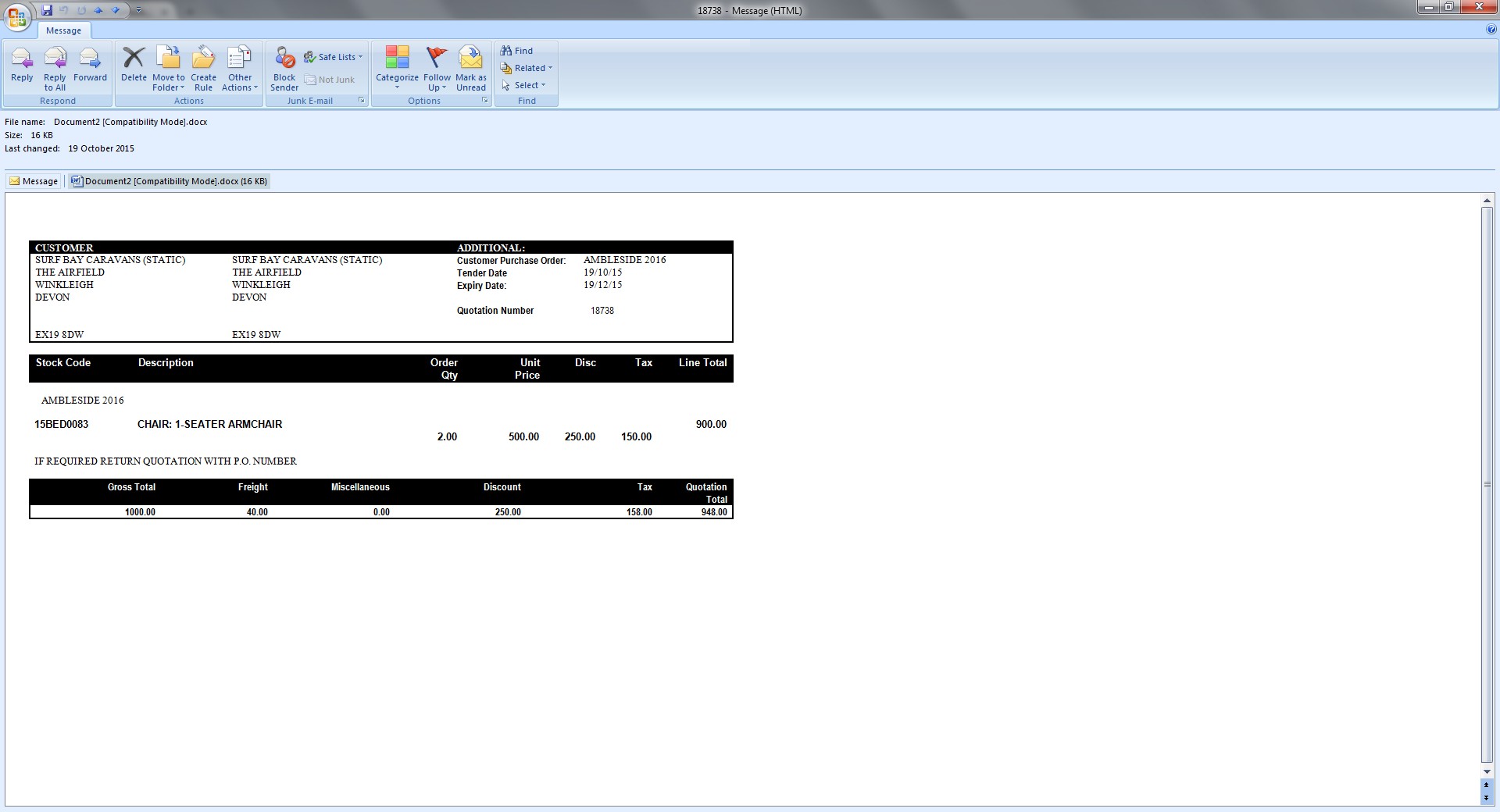This screenshot has width=1500, height=812.
Task: Open the Safe Lists dropdown
Action: (x=334, y=57)
